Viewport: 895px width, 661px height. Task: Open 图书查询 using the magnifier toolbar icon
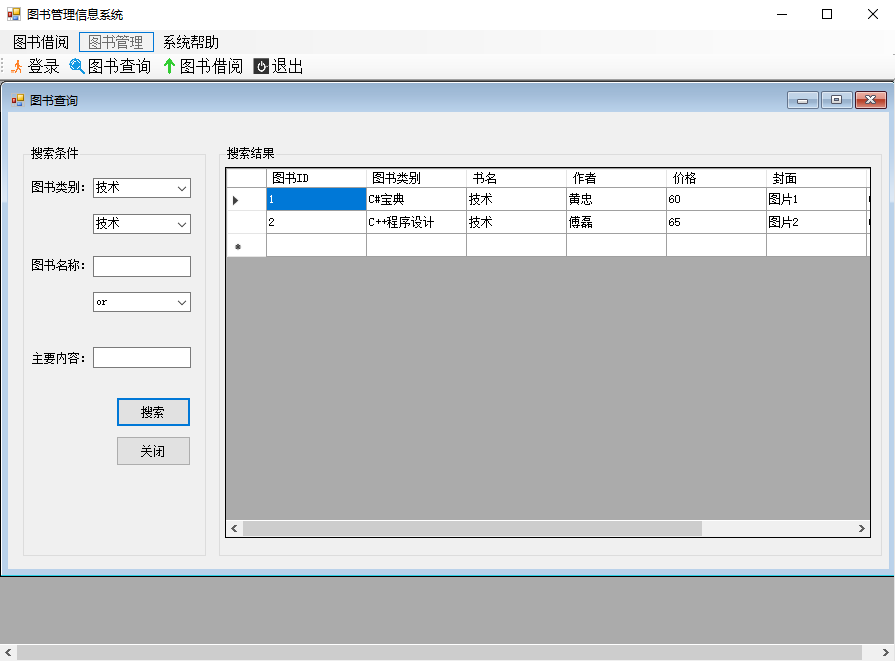click(77, 66)
